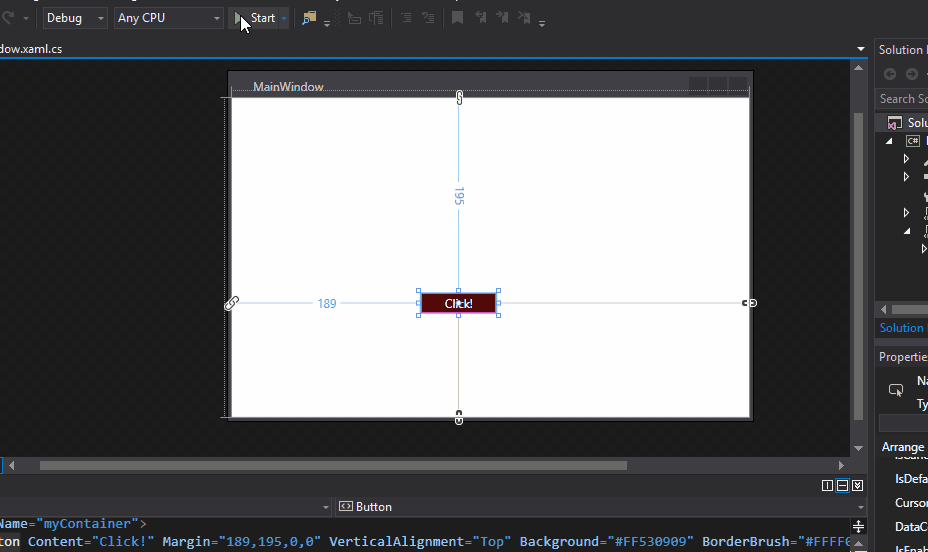
Task: Switch to the MainWindow.xaml.cs tab
Action: tap(31, 49)
